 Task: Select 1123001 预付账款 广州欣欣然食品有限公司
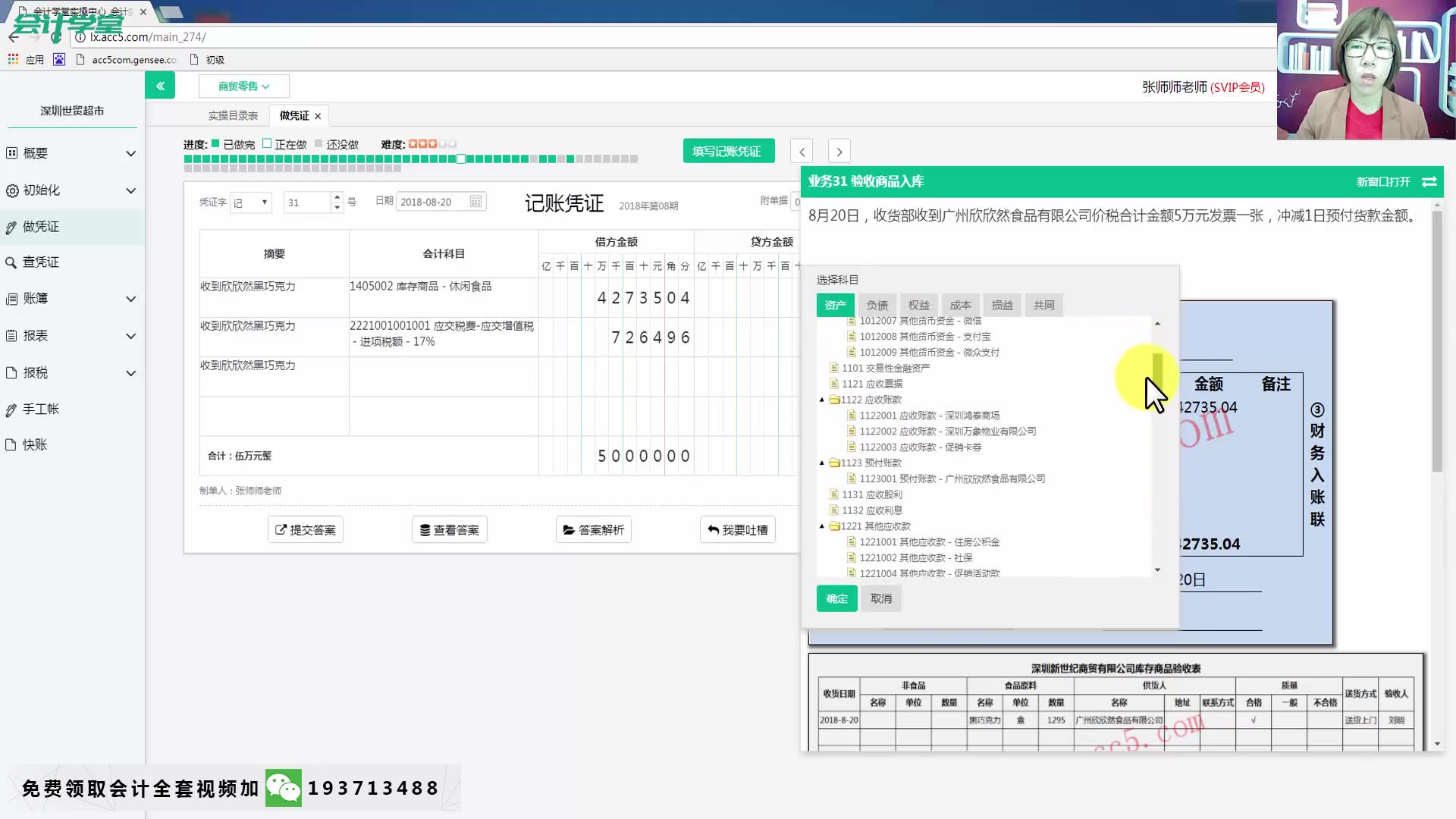(x=952, y=479)
